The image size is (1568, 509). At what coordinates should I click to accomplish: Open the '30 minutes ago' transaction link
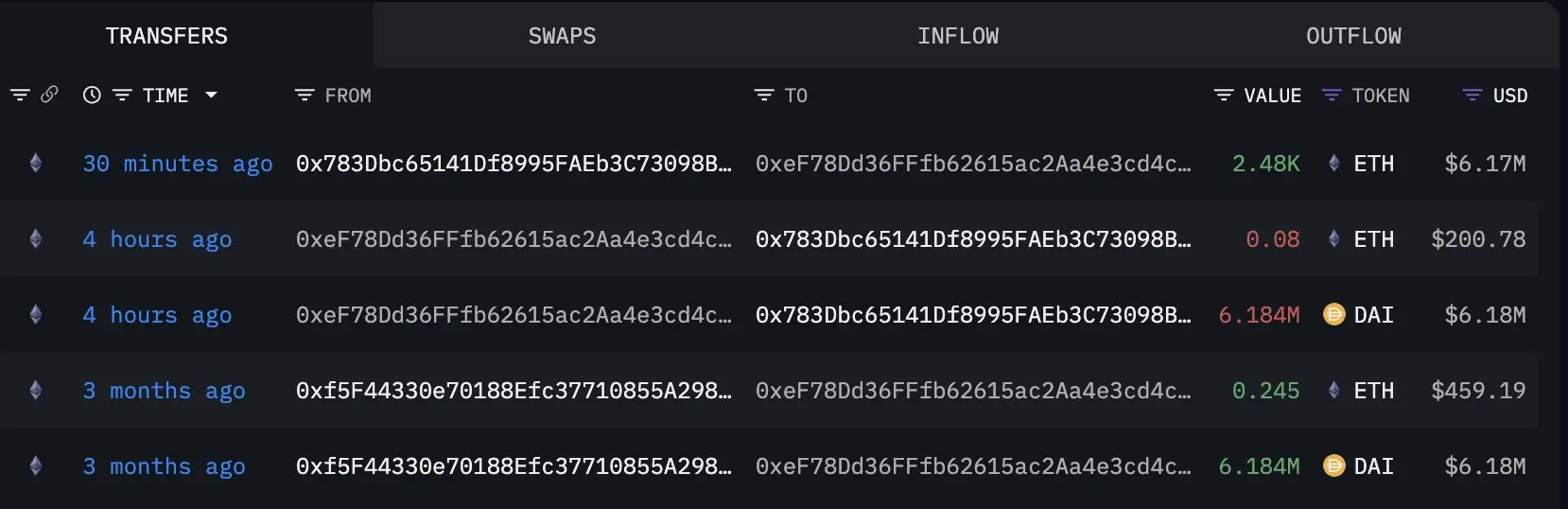click(x=178, y=164)
